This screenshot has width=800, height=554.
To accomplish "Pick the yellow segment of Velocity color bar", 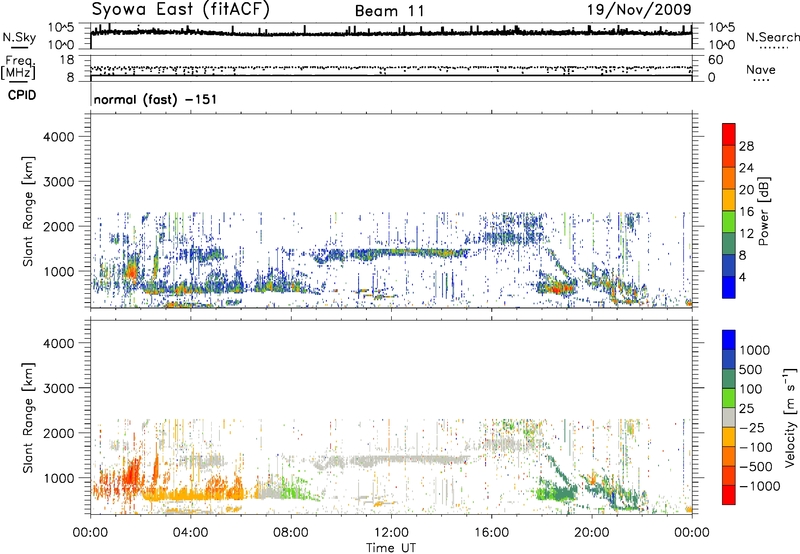I will (729, 437).
